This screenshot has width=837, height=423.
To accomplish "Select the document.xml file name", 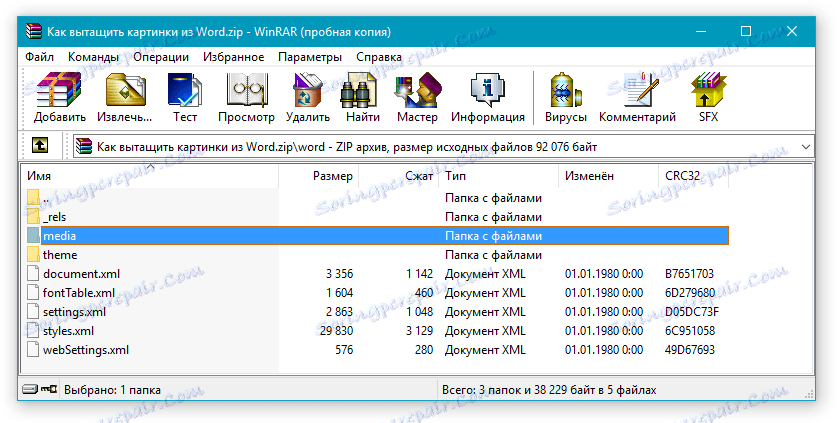I will click(81, 274).
